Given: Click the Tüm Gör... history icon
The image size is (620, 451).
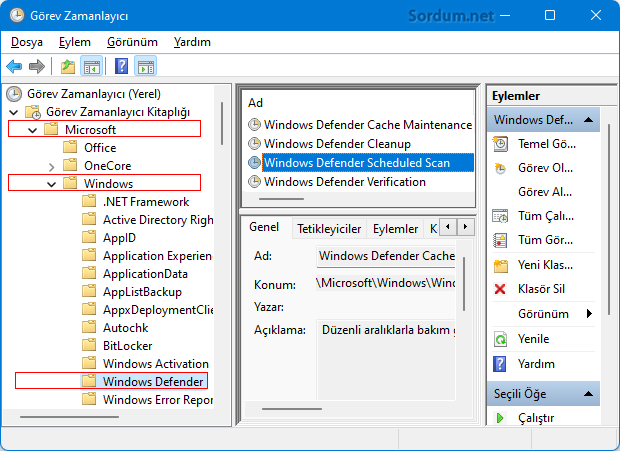Looking at the screenshot, I should point(500,240).
